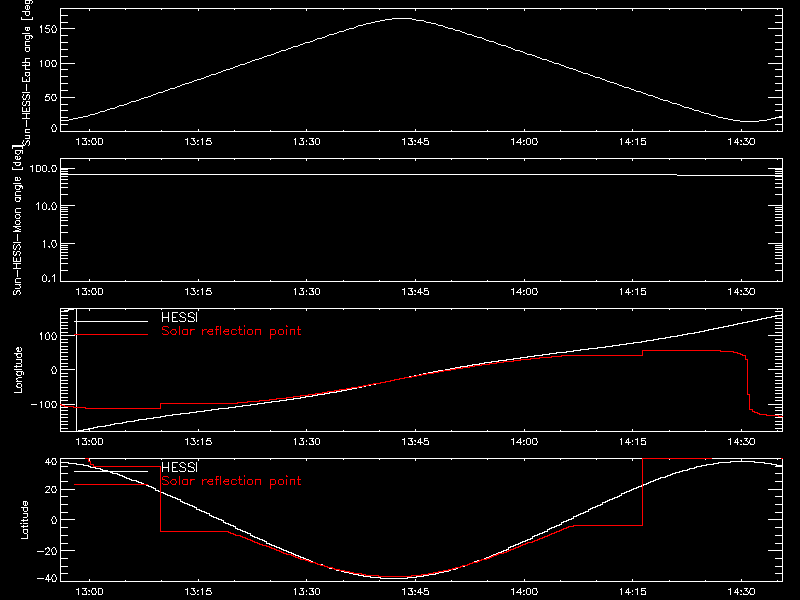Select 14:15 under the Earth angle plot
Screen dimensions: 800x600
pos(633,141)
